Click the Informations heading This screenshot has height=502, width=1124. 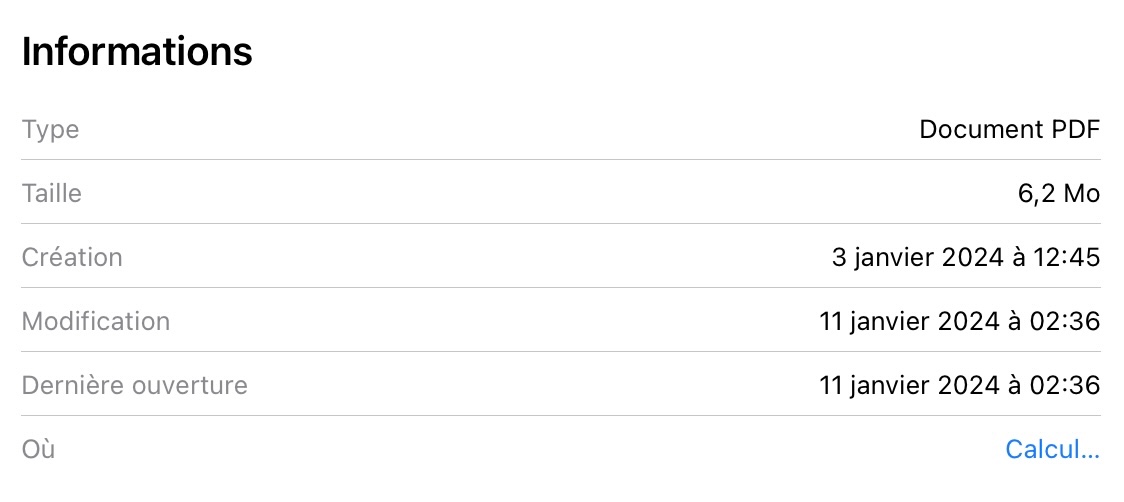(x=137, y=52)
